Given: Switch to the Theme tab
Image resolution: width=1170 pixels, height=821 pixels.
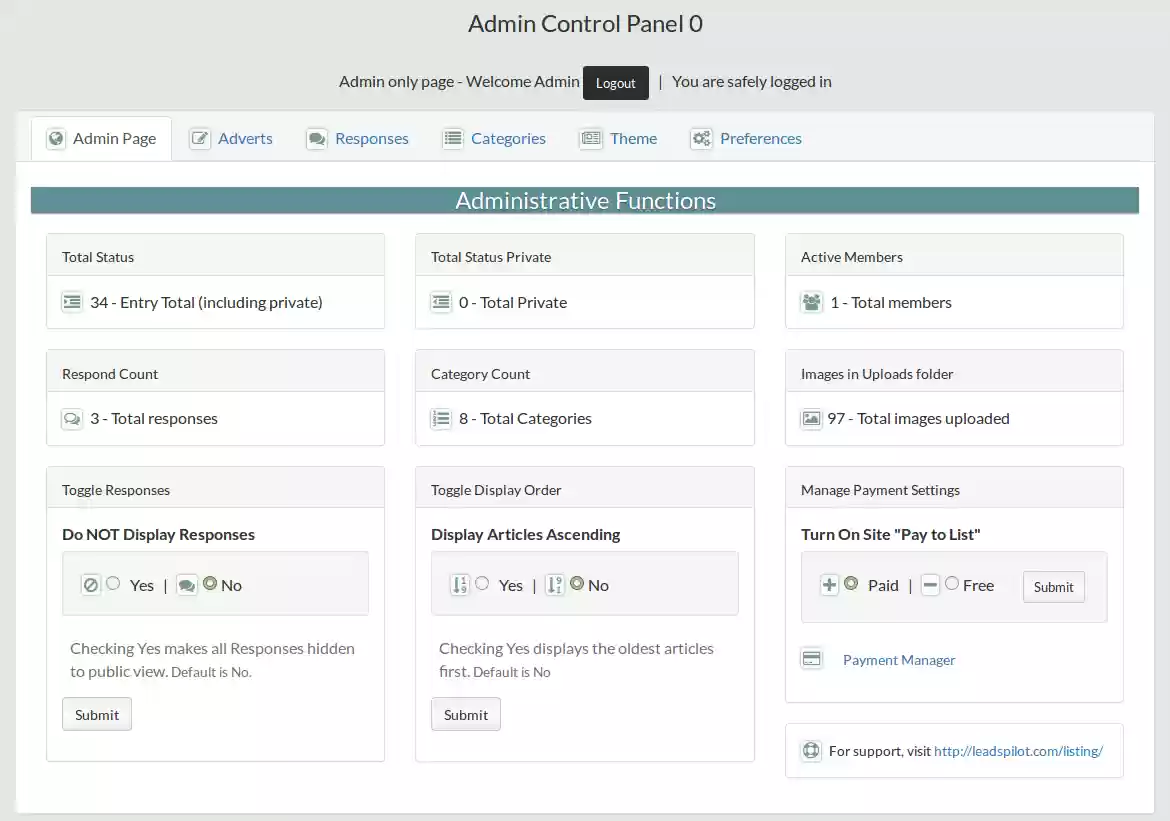Looking at the screenshot, I should pos(634,138).
